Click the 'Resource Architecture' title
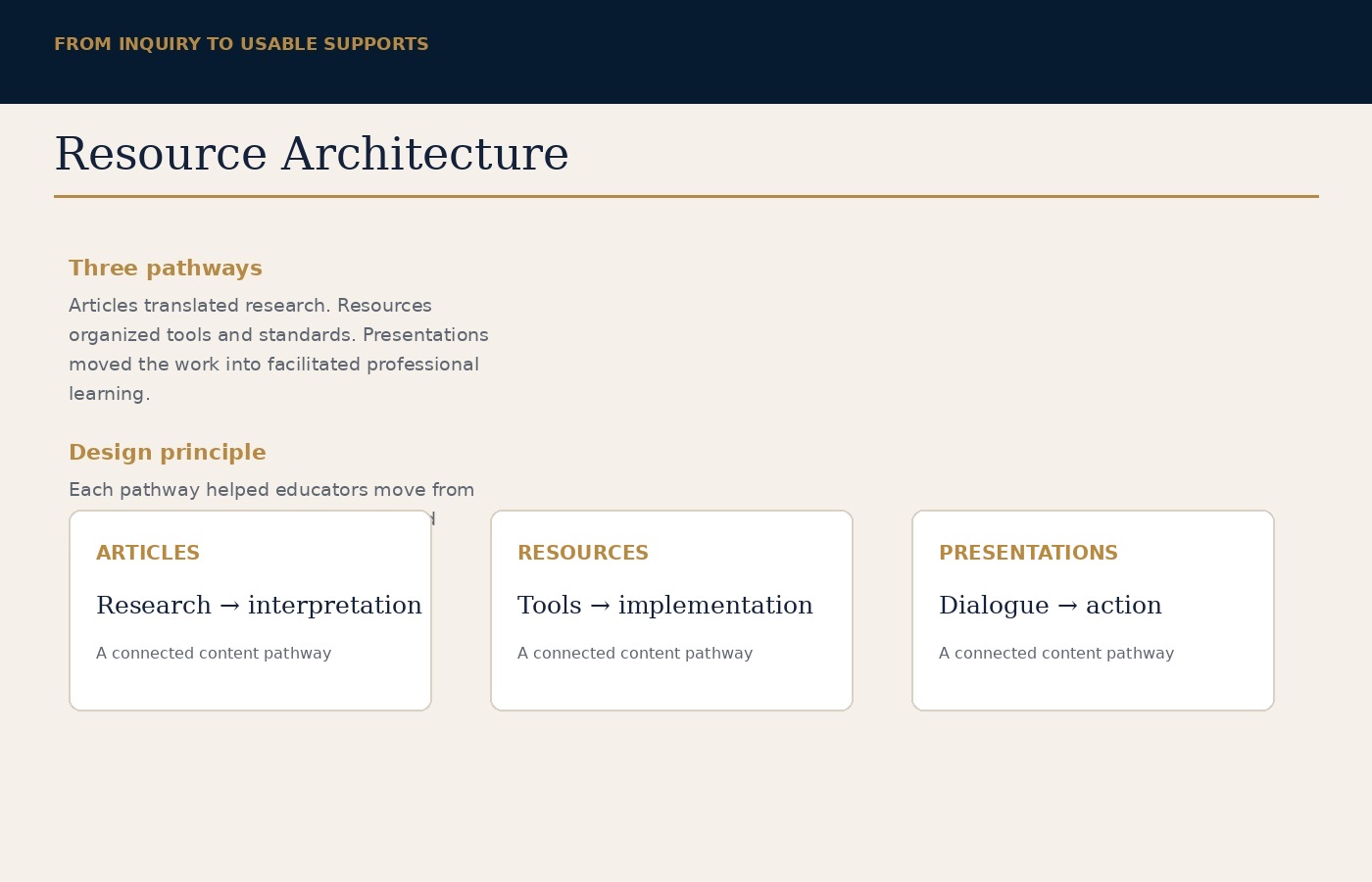The height and width of the screenshot is (882, 1372). pos(312,155)
